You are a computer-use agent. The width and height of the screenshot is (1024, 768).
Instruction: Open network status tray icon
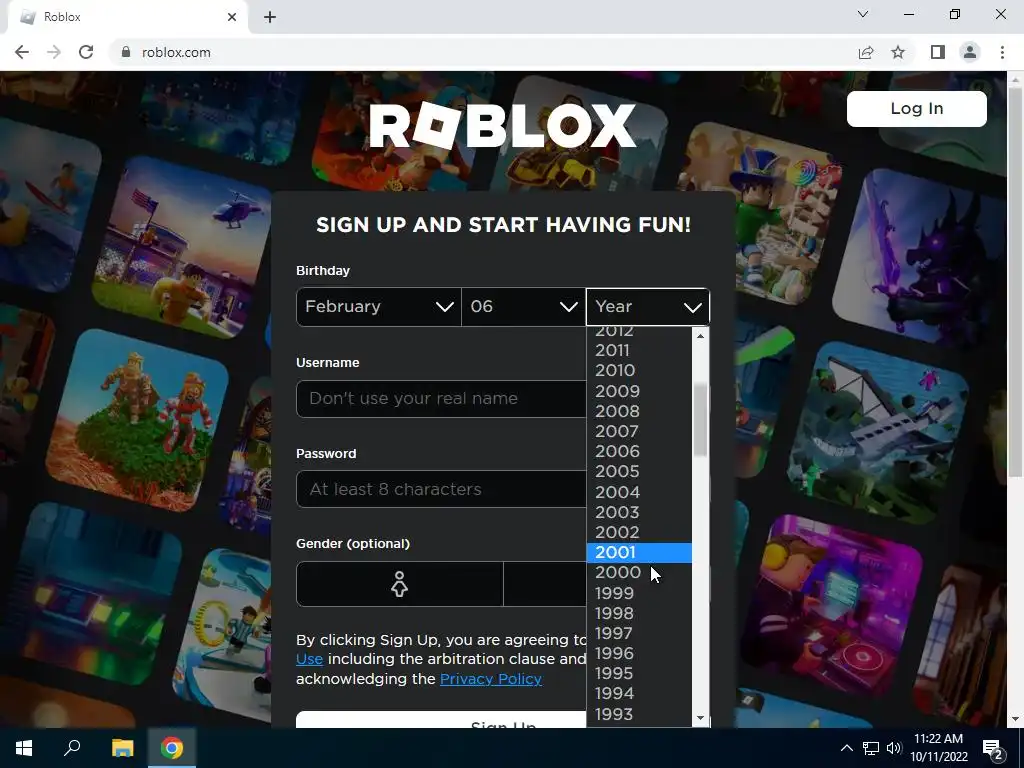click(871, 748)
